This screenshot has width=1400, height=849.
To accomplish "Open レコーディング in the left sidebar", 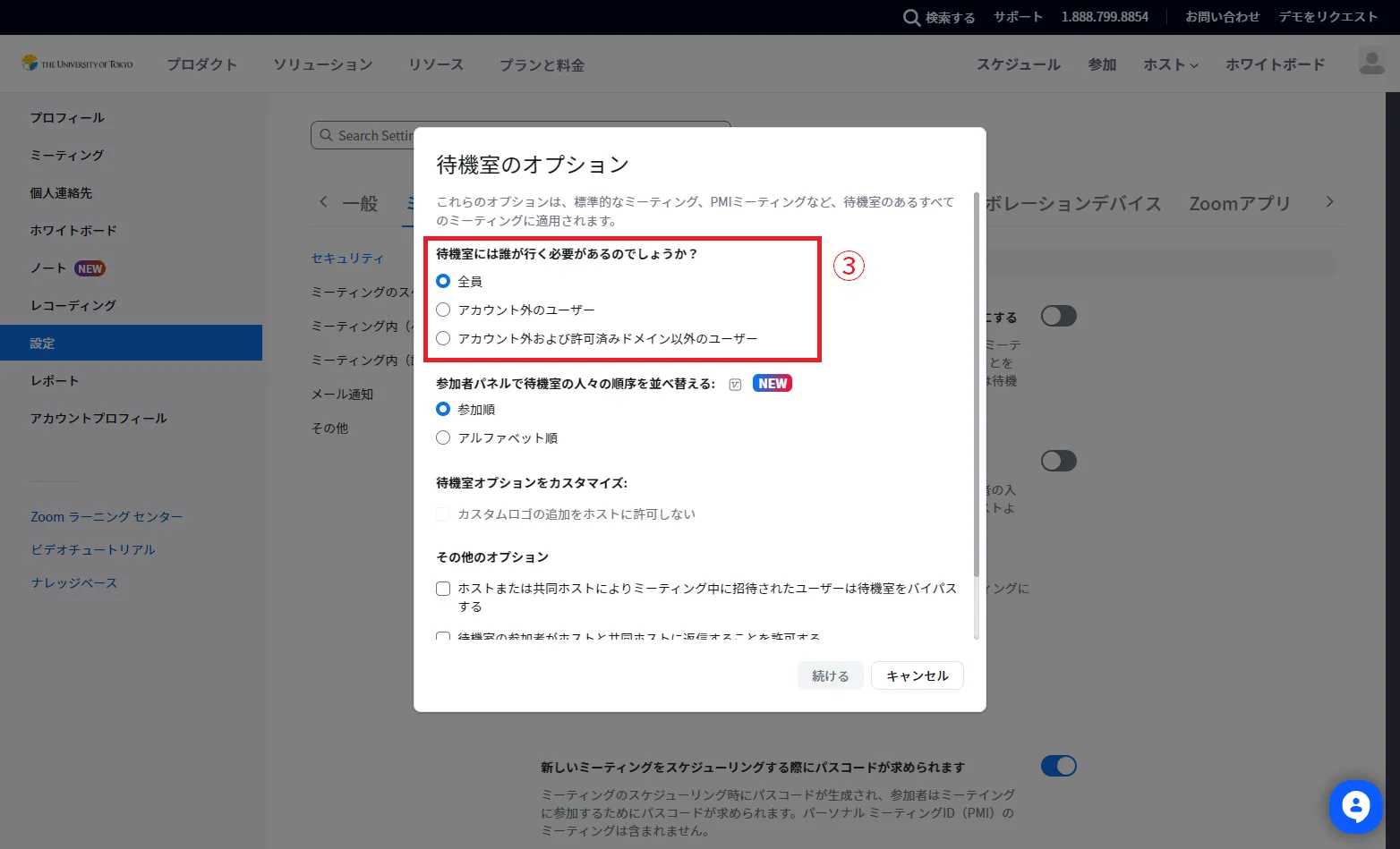I will tap(73, 305).
